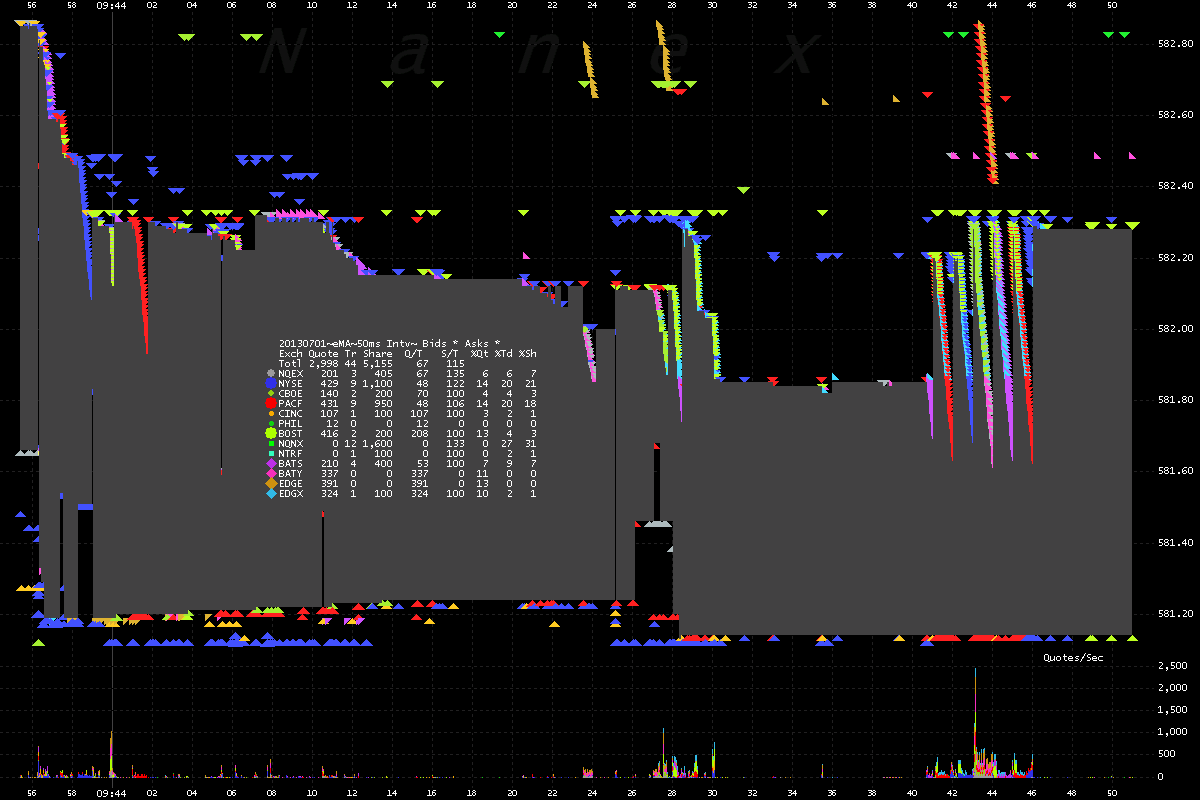Select the purple BATS diamond marker
This screenshot has width=1200, height=800.
(271, 463)
